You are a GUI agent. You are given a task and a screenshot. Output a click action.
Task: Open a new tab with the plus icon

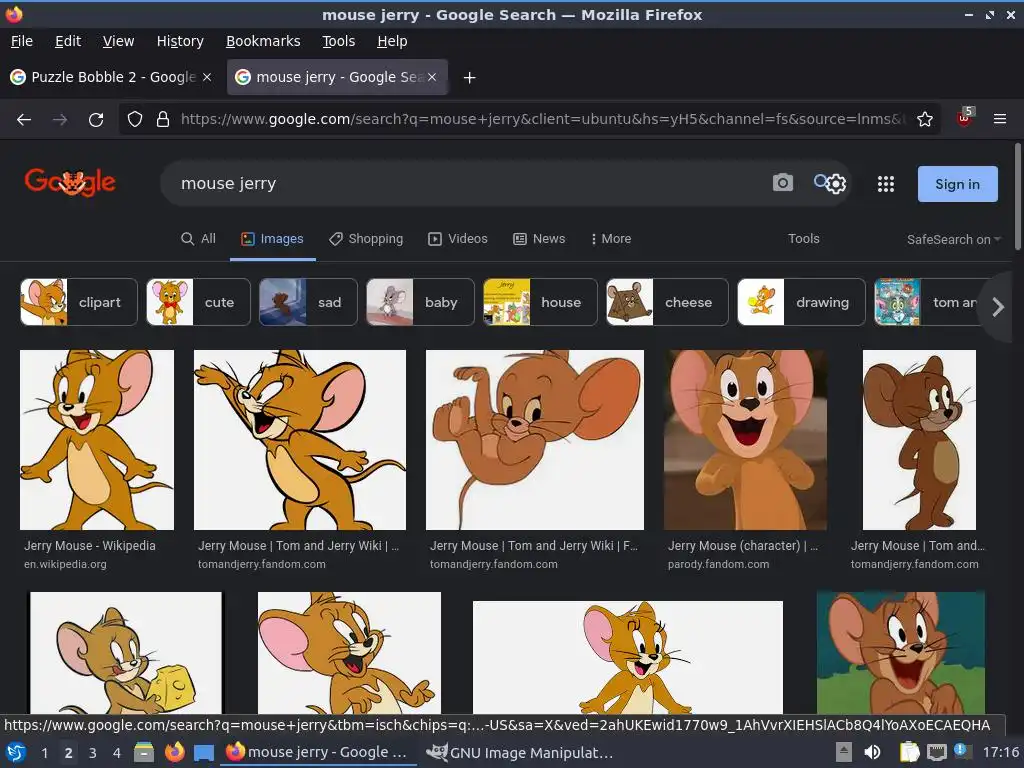[469, 78]
